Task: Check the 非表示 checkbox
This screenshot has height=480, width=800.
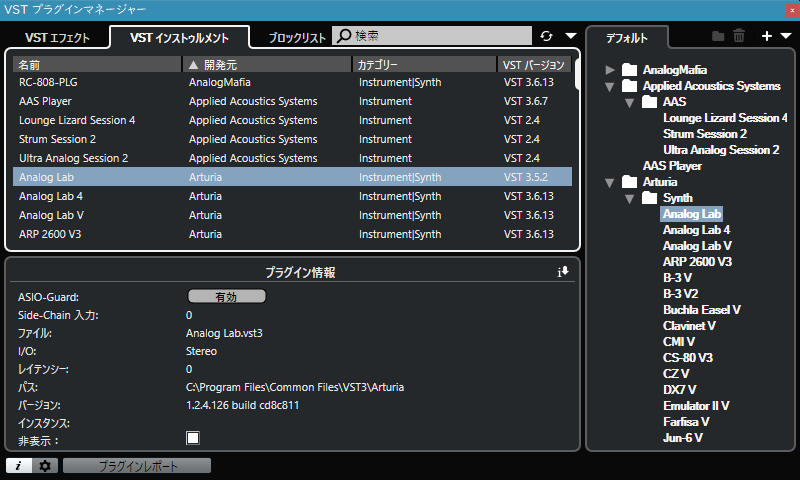Action: (193, 438)
